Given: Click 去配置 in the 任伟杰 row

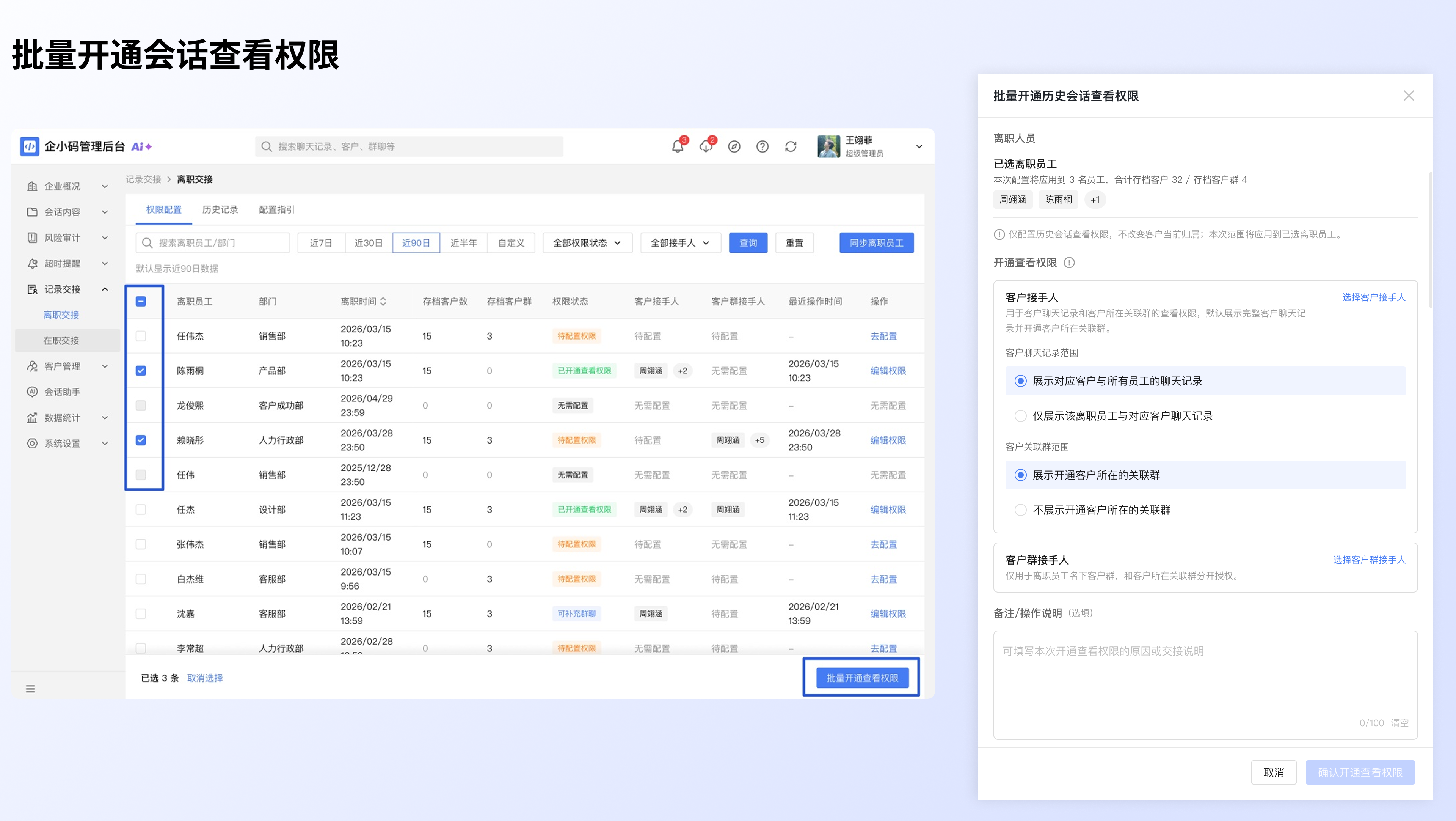Looking at the screenshot, I should click(883, 336).
